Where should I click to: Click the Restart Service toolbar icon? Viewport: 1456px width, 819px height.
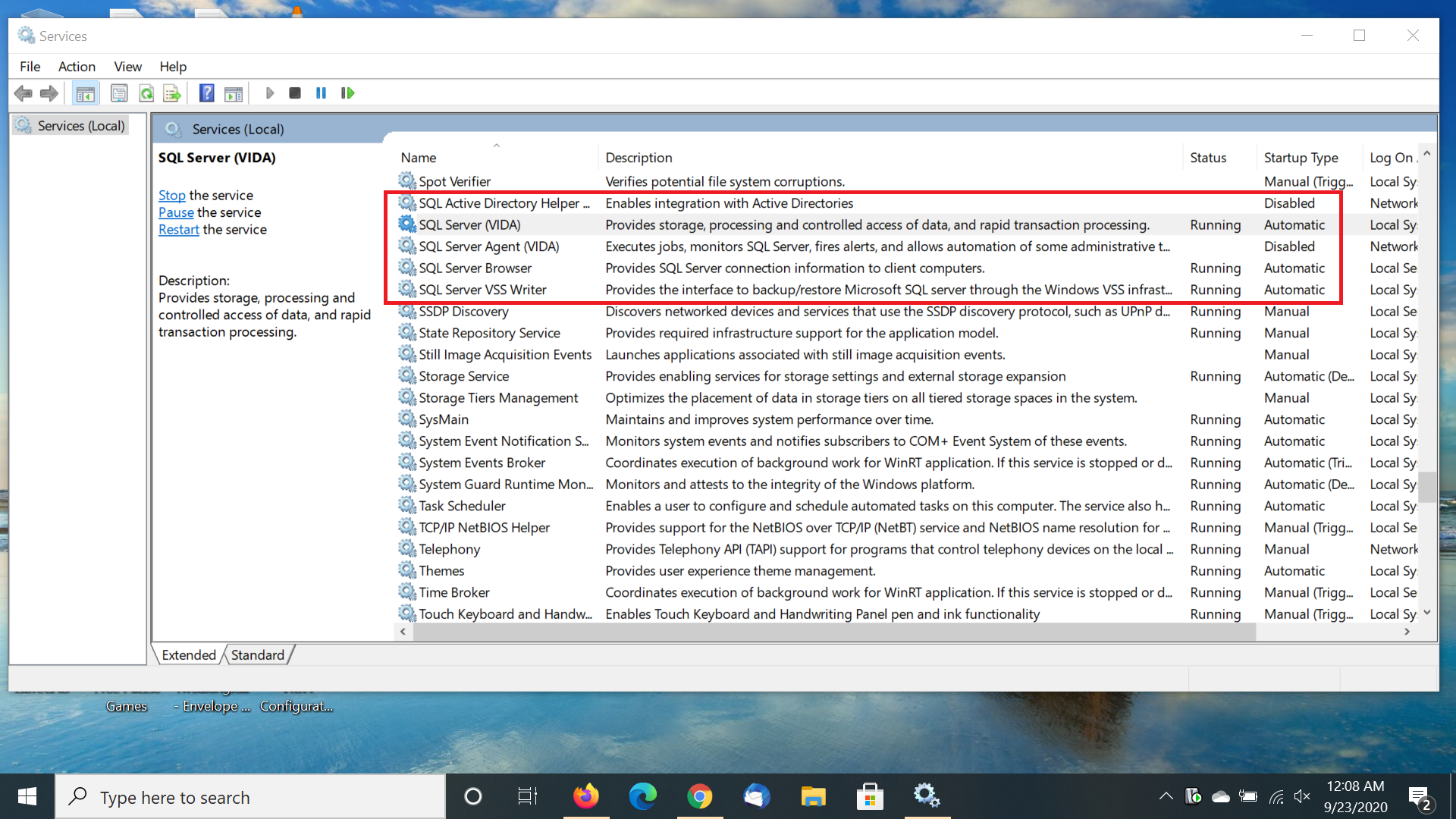click(x=348, y=93)
